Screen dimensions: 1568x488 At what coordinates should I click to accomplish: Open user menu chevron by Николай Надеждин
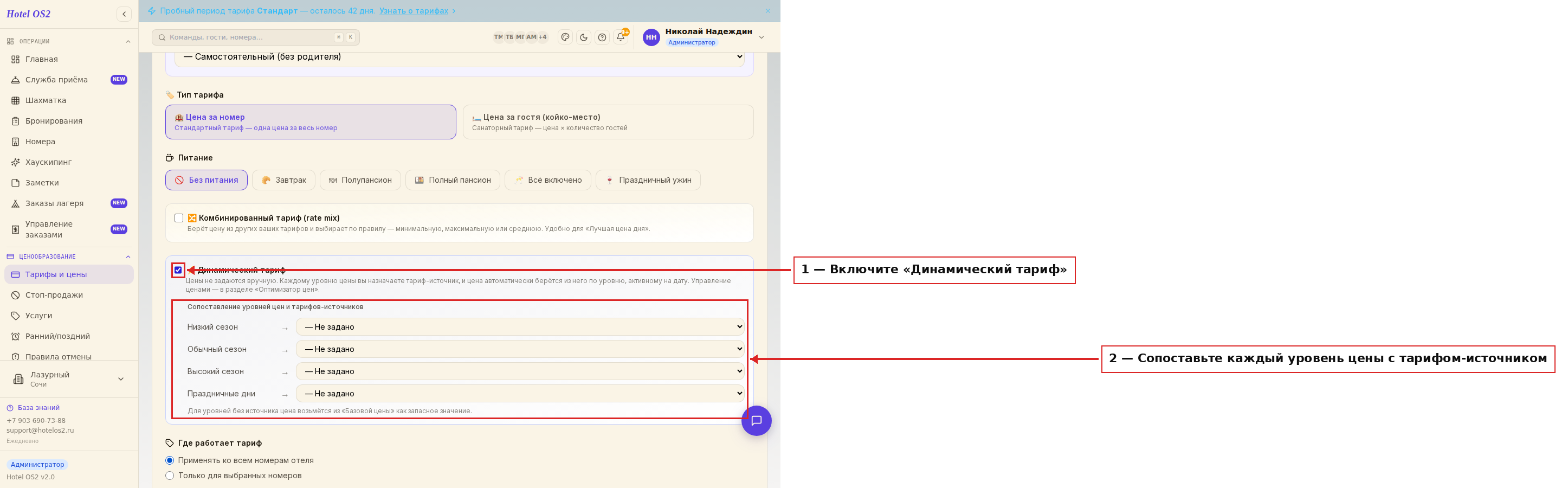tap(761, 37)
